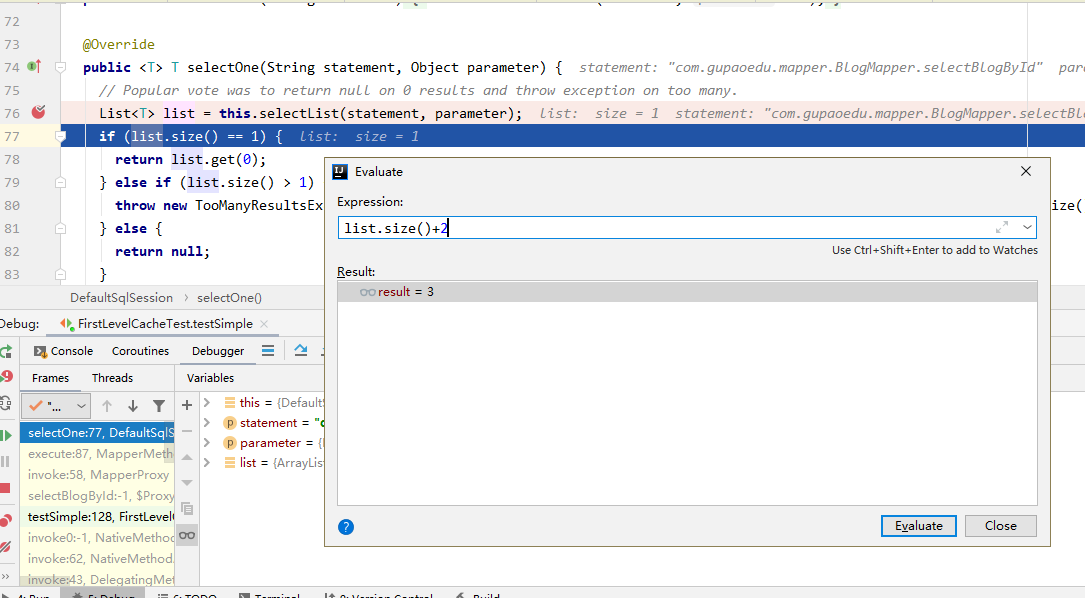The width and height of the screenshot is (1085, 598).
Task: Click the @Override annotation on line 73
Action: tap(118, 44)
